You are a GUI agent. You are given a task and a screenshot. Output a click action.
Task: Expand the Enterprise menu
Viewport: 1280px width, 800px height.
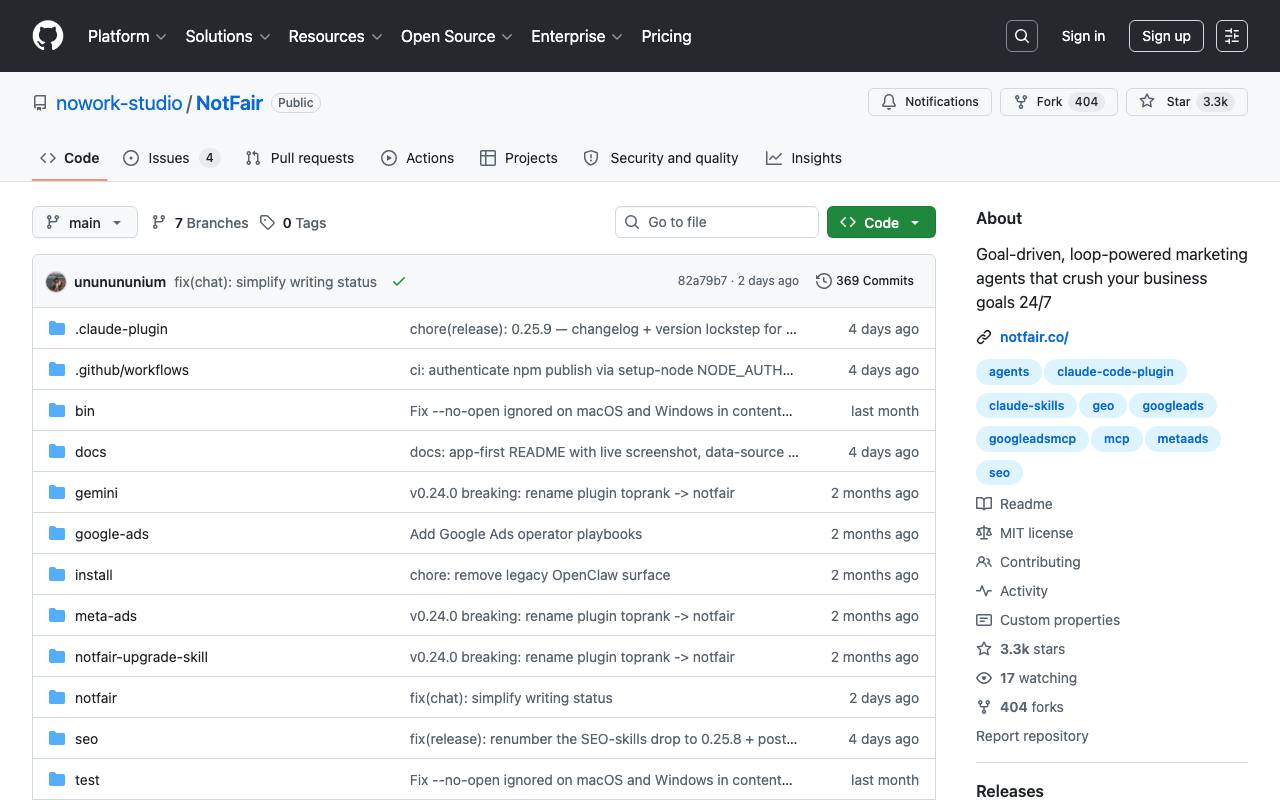tap(577, 36)
